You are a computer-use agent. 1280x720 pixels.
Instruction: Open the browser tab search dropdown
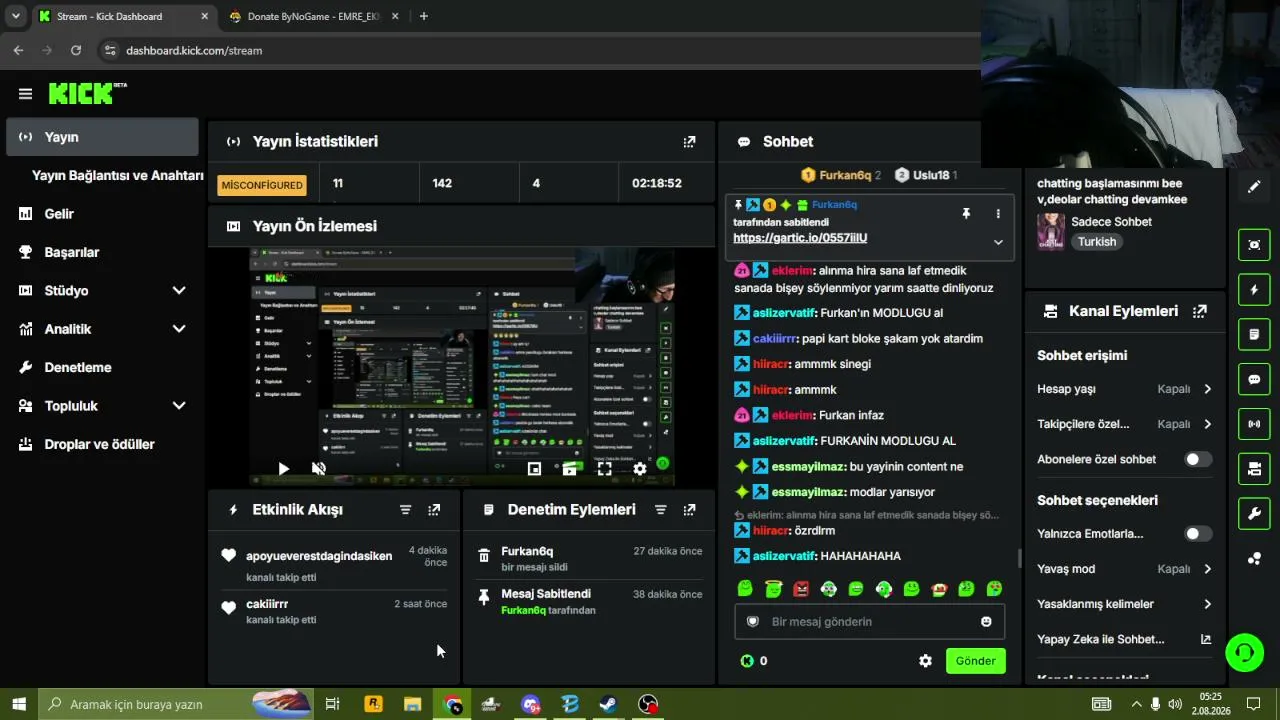coord(15,16)
